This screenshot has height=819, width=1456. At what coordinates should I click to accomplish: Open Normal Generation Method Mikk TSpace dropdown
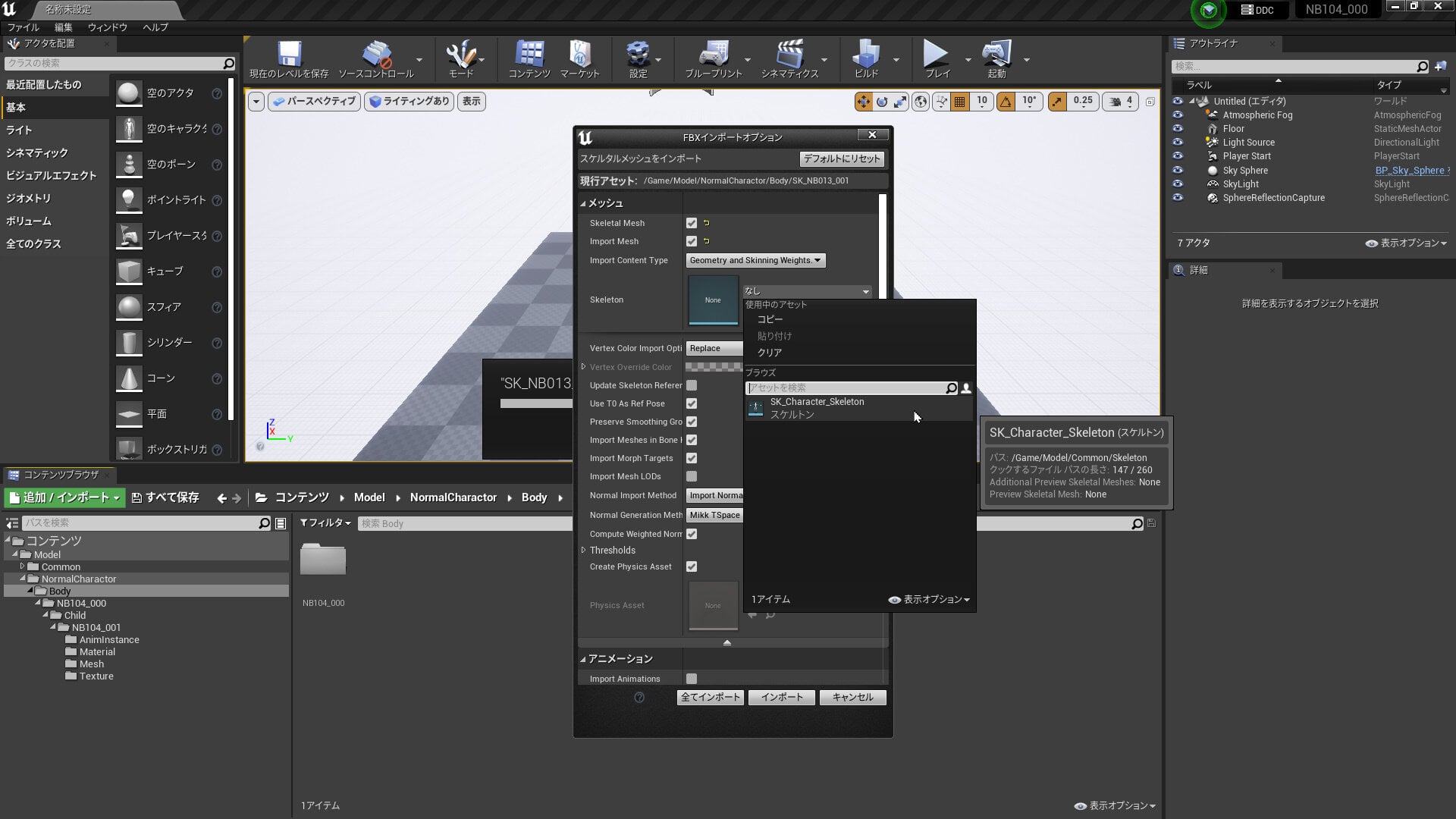coord(714,515)
